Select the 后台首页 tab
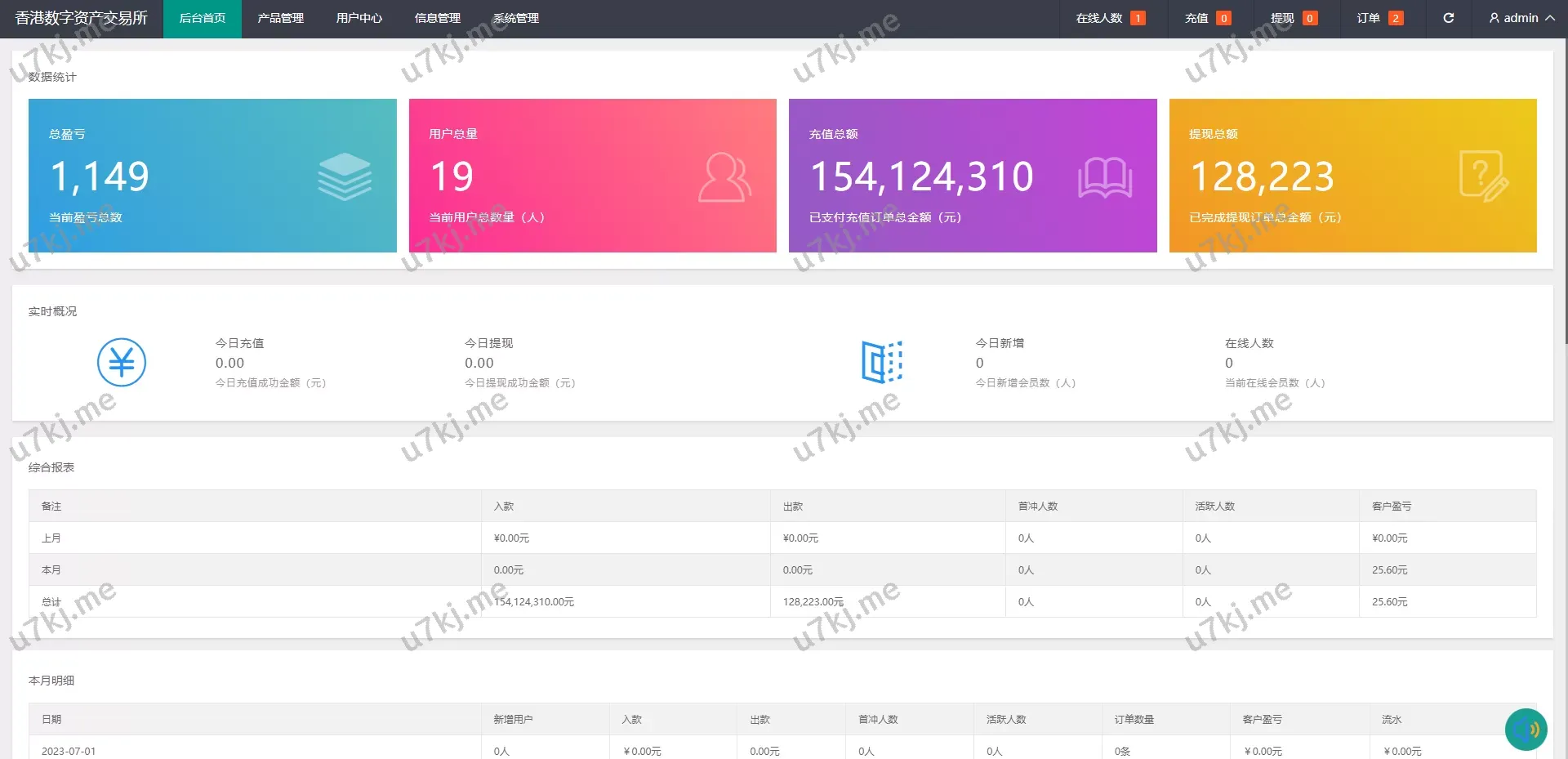1568x759 pixels. click(x=202, y=18)
